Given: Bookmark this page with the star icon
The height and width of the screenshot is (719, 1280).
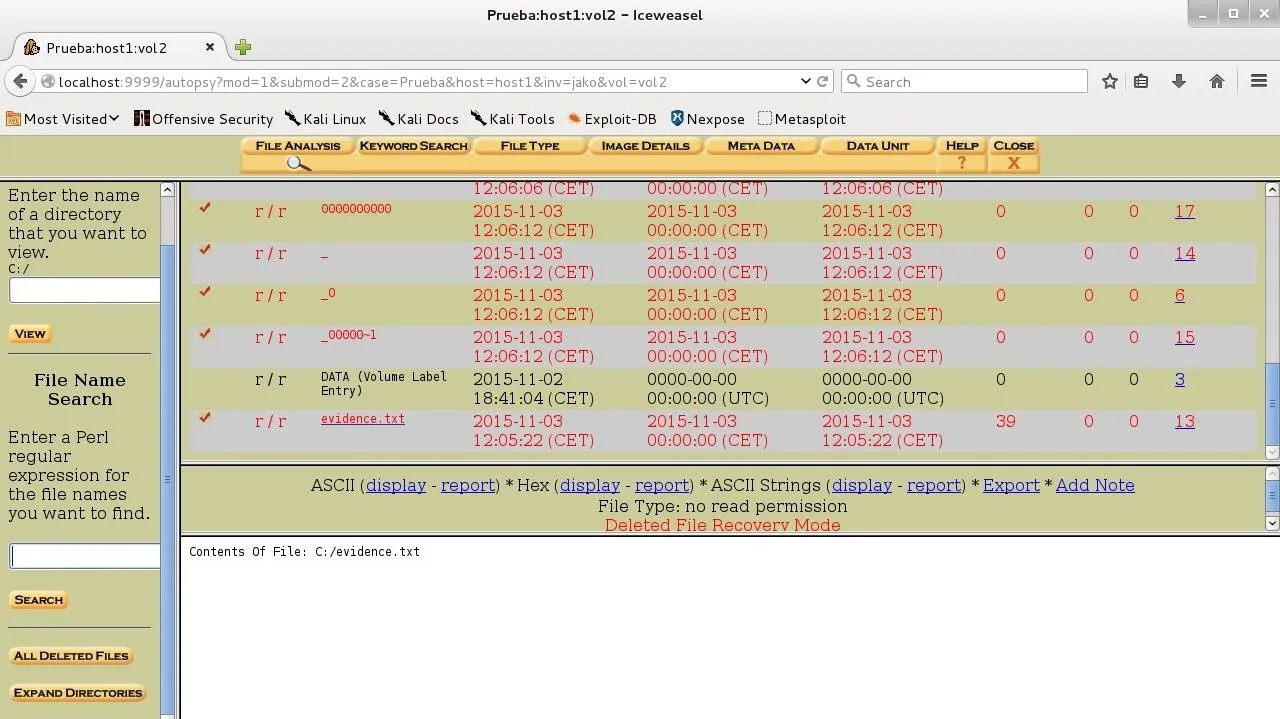Looking at the screenshot, I should click(x=1110, y=81).
